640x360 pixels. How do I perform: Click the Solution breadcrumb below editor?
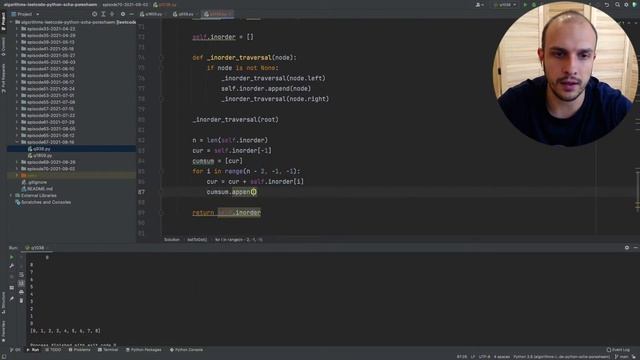[172, 240]
